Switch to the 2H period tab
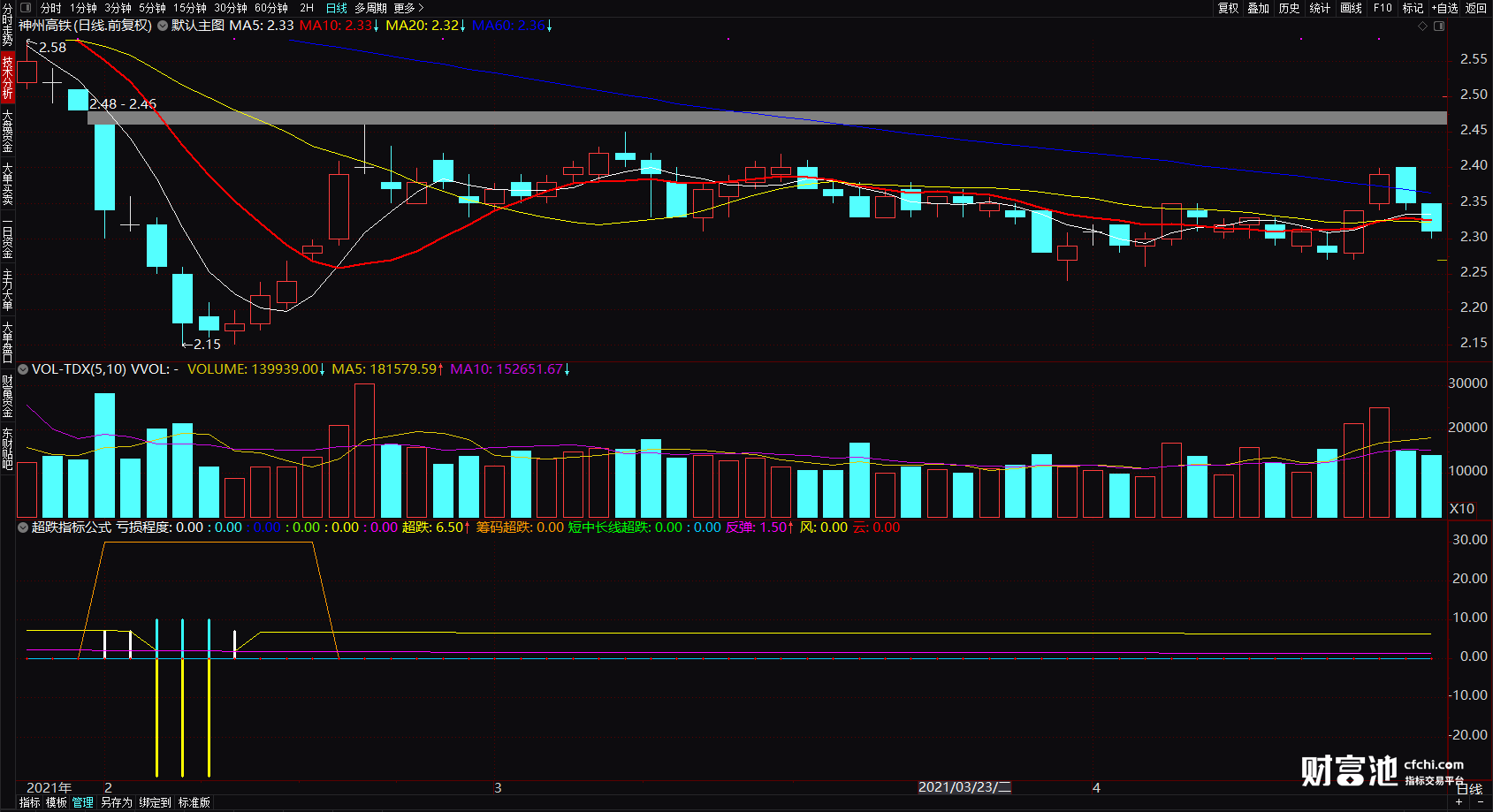 (307, 8)
